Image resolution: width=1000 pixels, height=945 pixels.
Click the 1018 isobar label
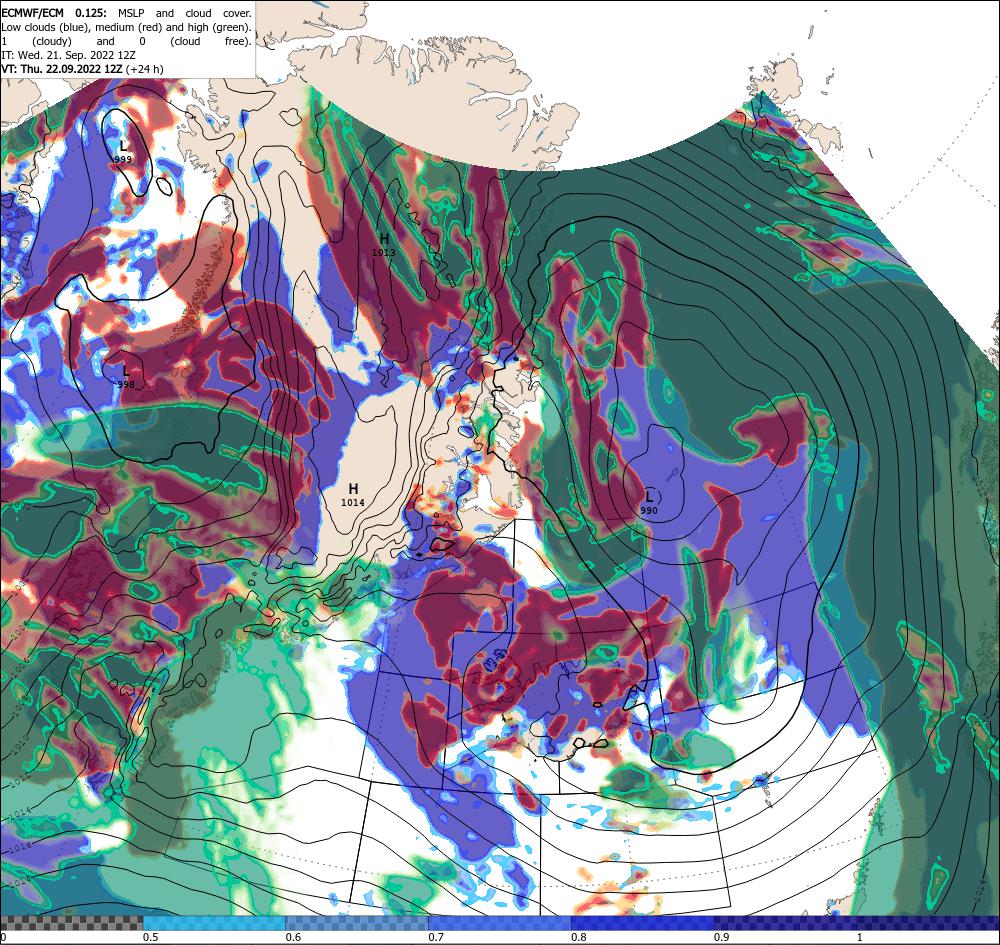pos(18,881)
